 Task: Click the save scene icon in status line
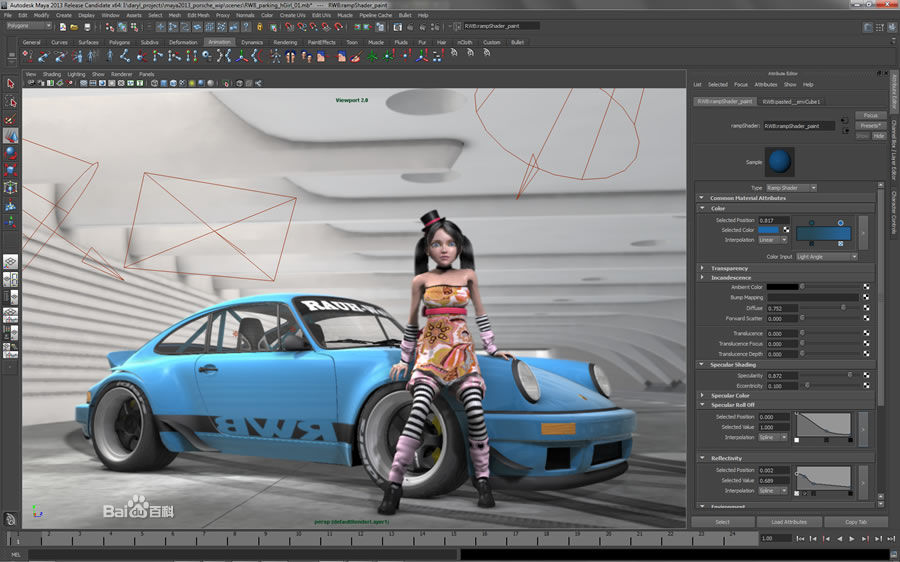(87, 27)
